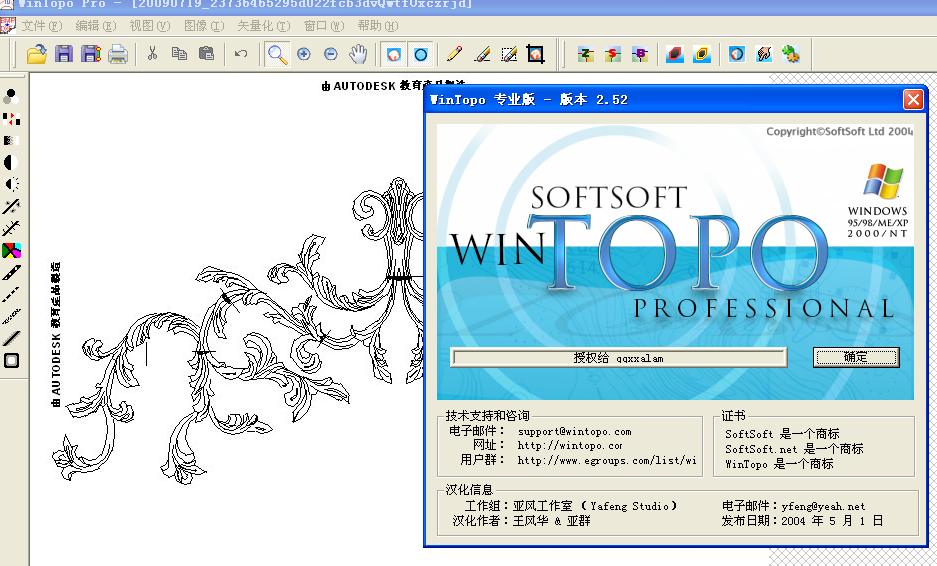Click the solid diagonal line sidebar icon
The width and height of the screenshot is (937, 566).
11,338
